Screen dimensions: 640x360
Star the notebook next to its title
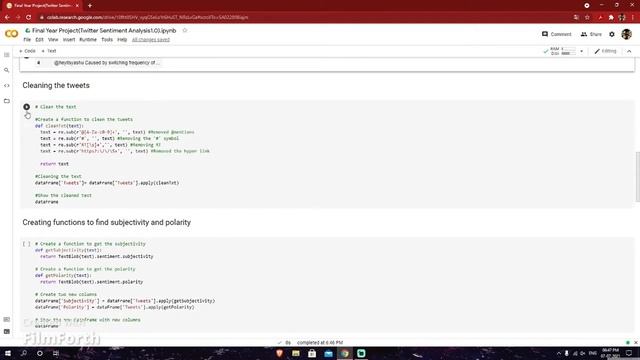point(184,31)
